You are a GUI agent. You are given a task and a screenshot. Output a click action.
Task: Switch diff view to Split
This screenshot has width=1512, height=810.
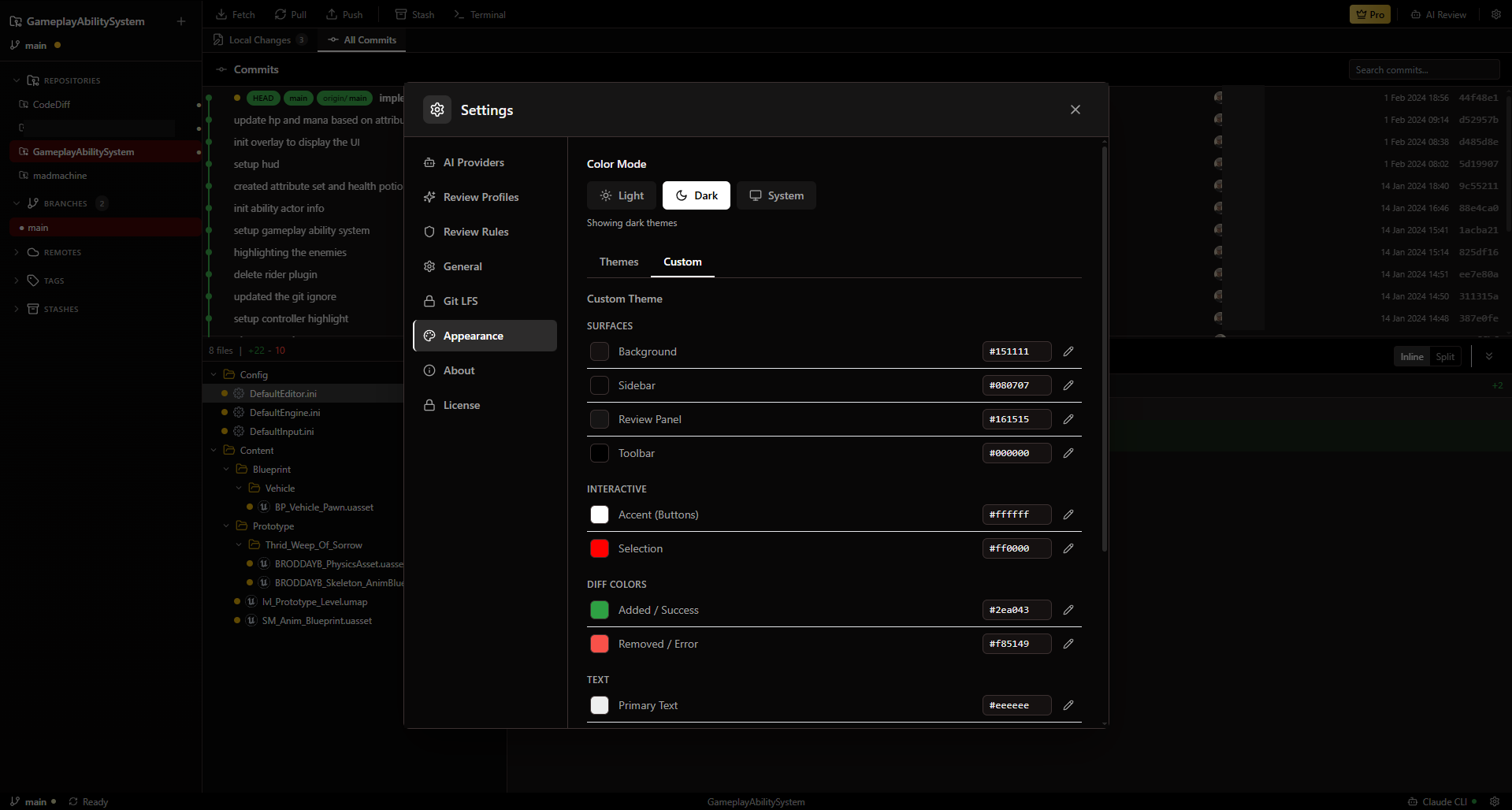[x=1445, y=357]
